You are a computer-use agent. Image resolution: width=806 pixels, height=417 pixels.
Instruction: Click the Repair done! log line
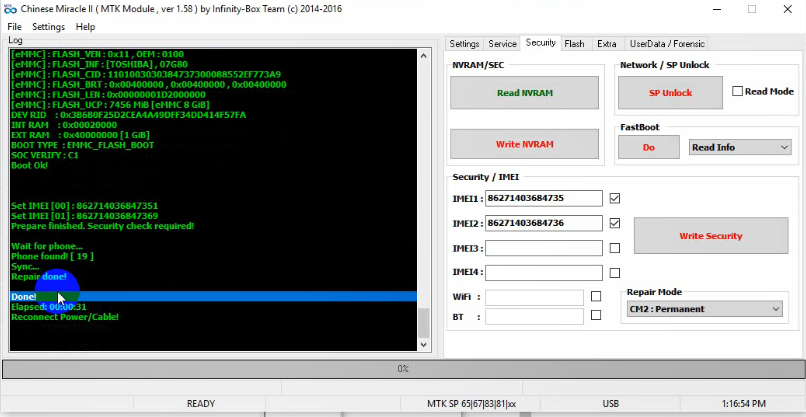(x=39, y=277)
